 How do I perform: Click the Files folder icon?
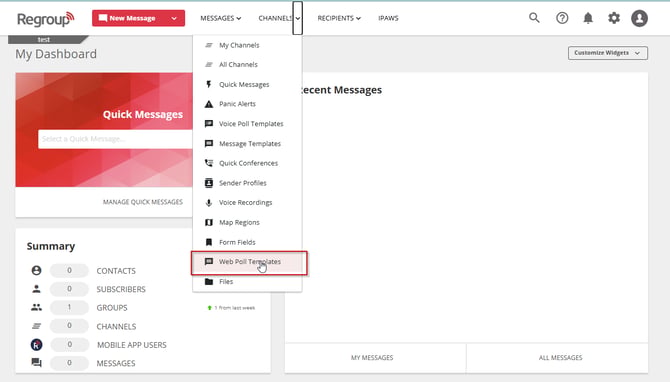[209, 282]
